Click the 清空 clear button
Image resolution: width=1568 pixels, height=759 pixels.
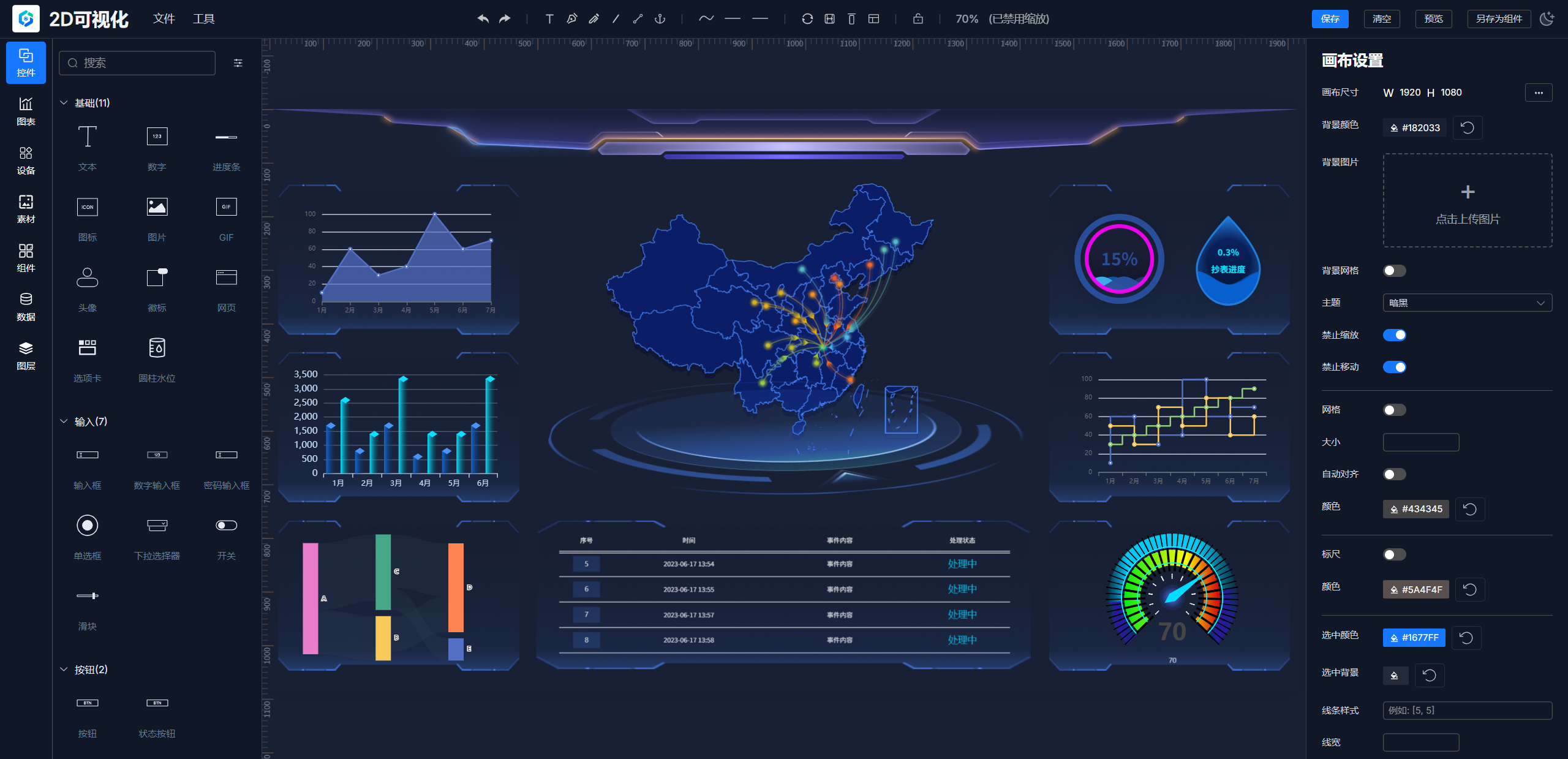click(1382, 19)
